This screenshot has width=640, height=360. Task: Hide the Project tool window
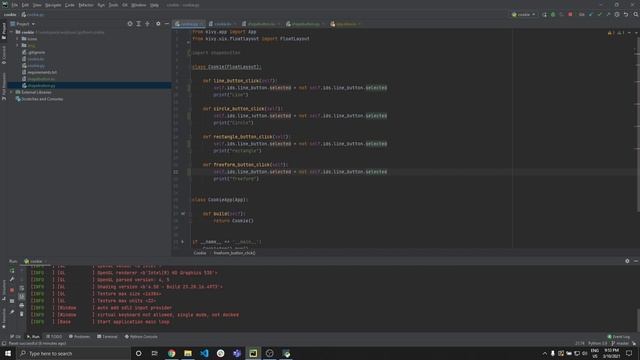167,24
